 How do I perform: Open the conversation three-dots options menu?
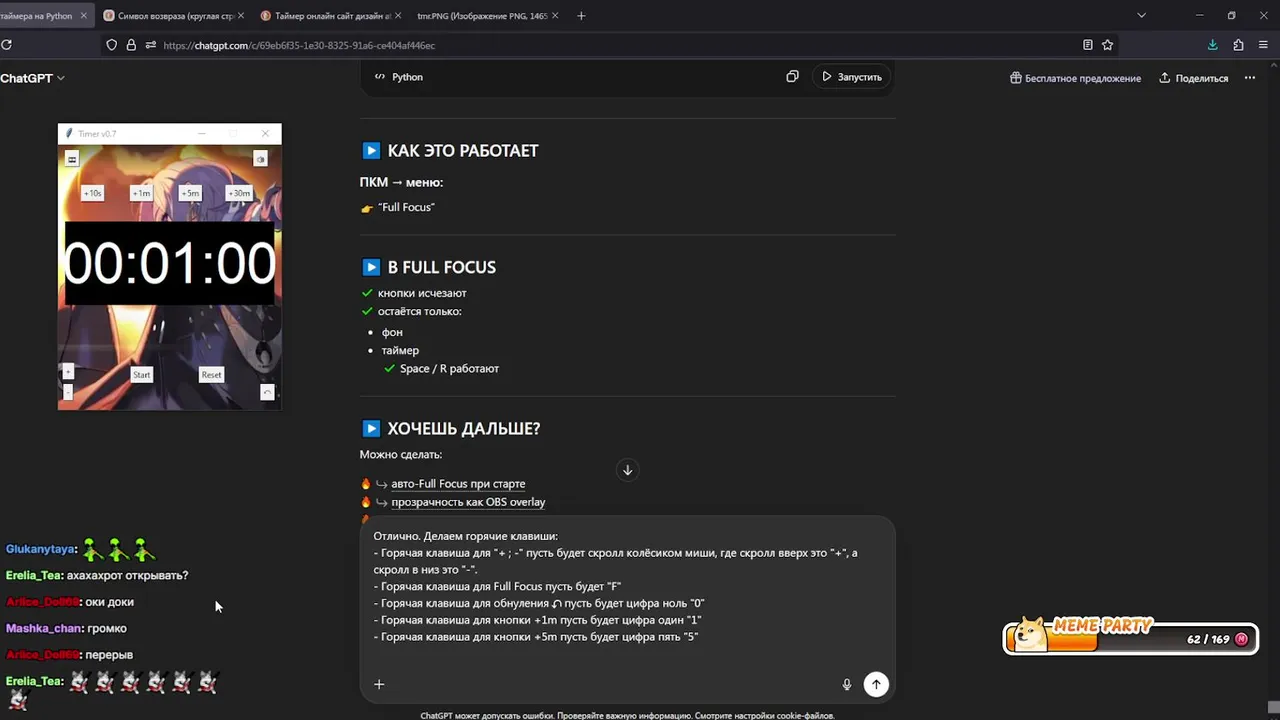[x=1249, y=78]
